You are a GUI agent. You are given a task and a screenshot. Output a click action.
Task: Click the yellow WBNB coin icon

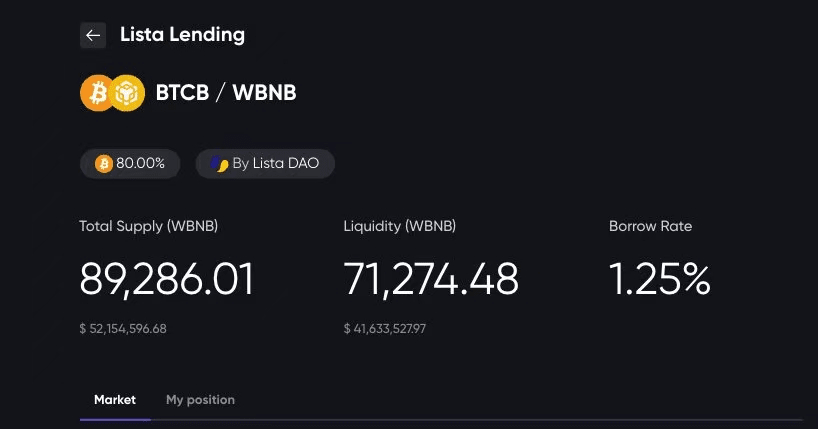point(127,93)
